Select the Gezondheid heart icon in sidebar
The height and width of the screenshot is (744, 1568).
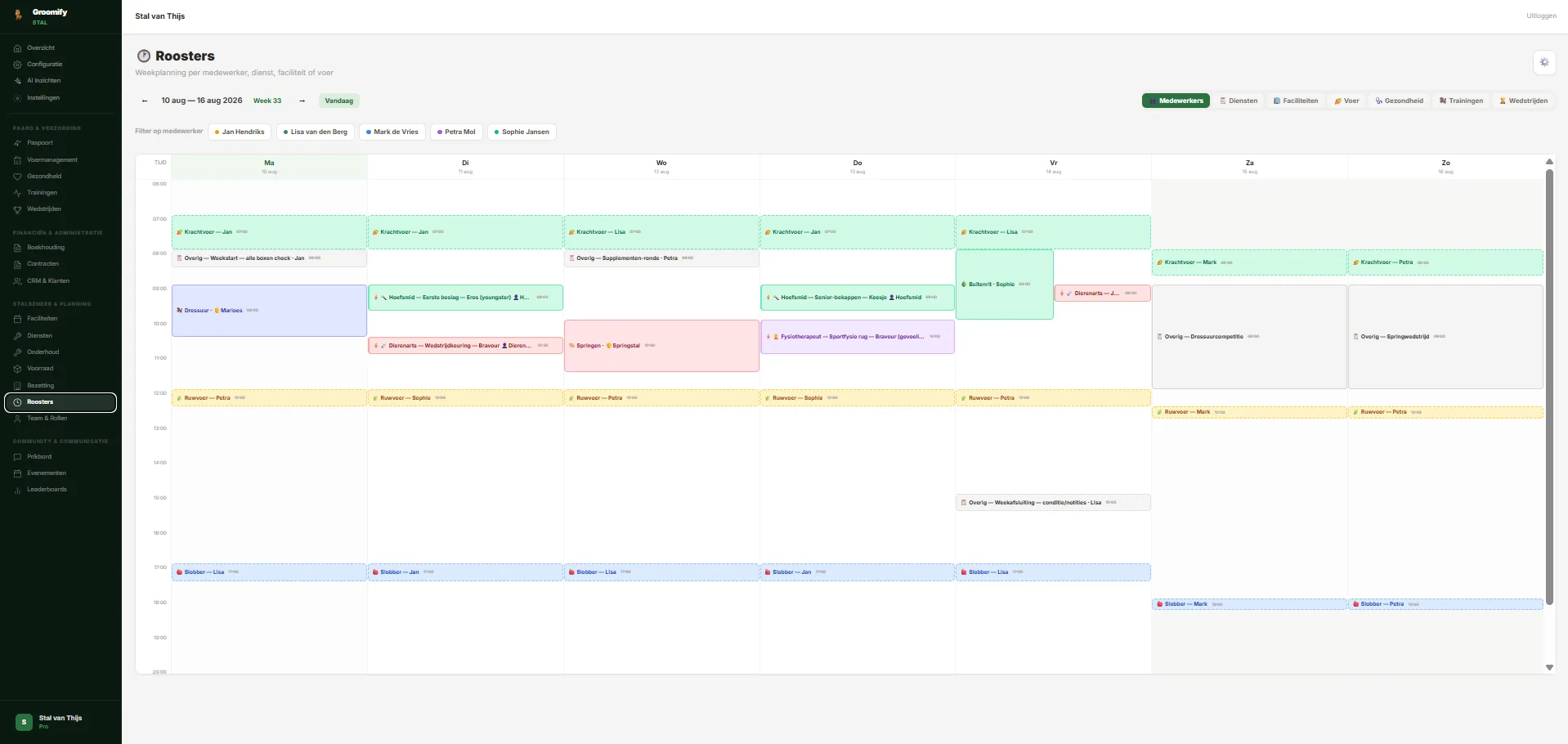pyautogui.click(x=17, y=177)
